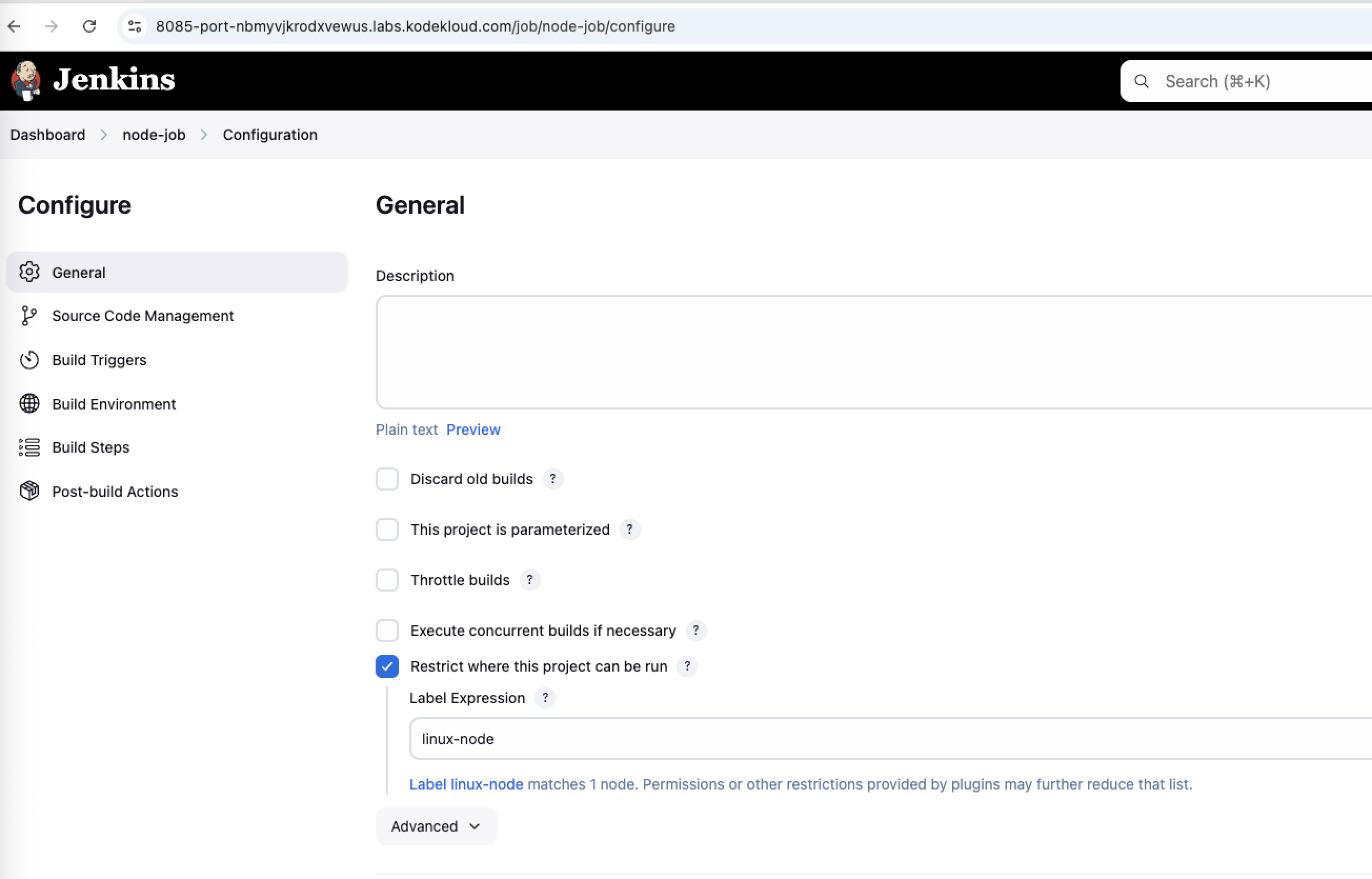Click the 'Configure' heading
1372x879 pixels.
(x=74, y=205)
